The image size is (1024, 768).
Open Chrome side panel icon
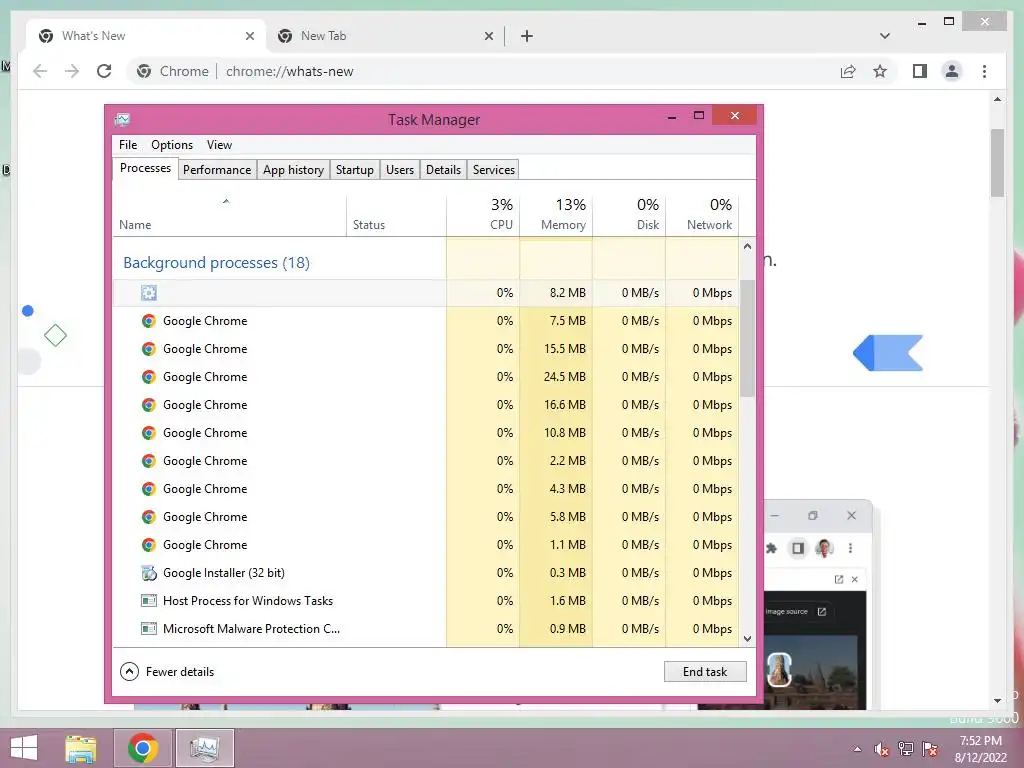pos(920,71)
